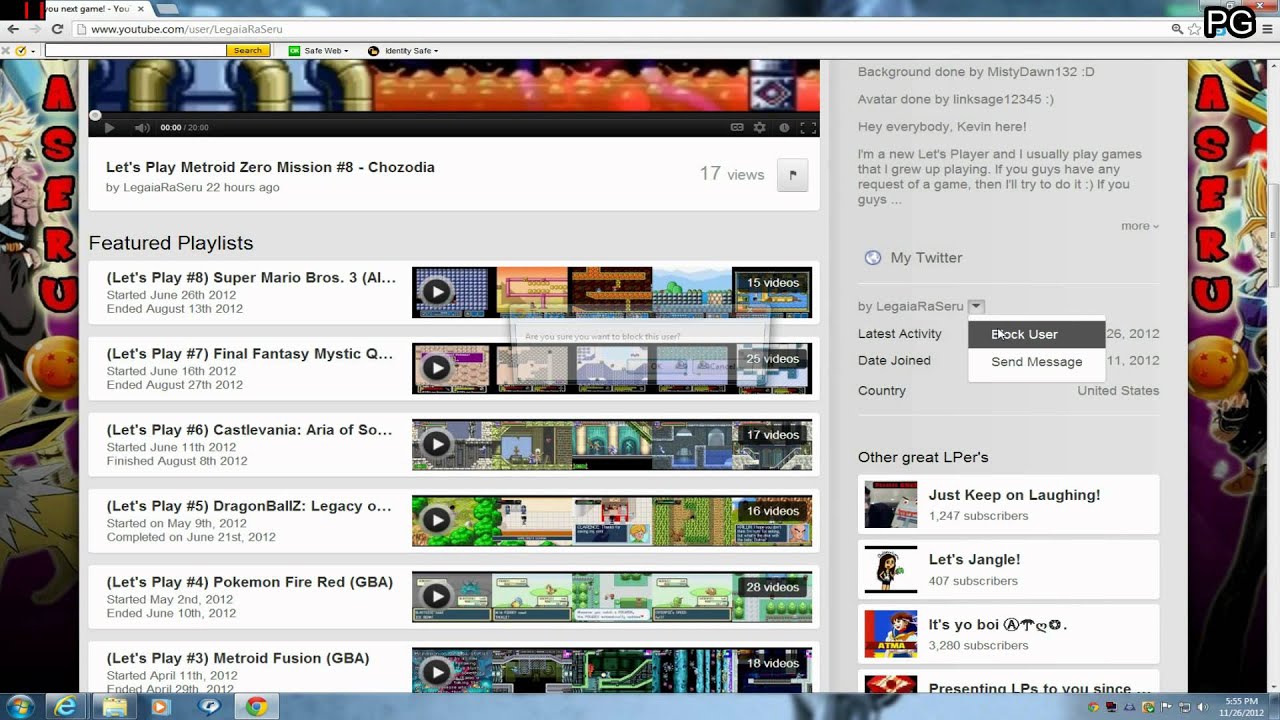Click the system tray volume icon

click(1201, 707)
